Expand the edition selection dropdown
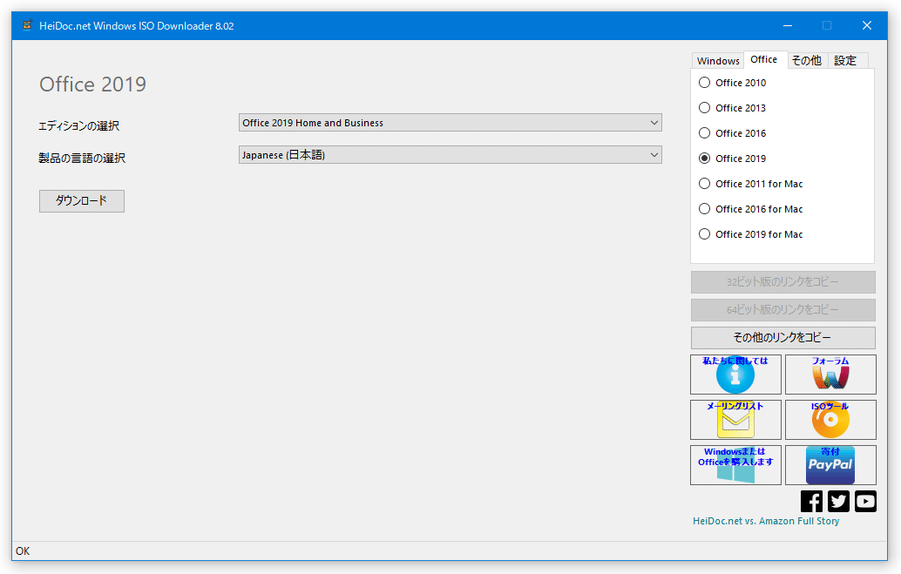901x574 pixels. (450, 122)
